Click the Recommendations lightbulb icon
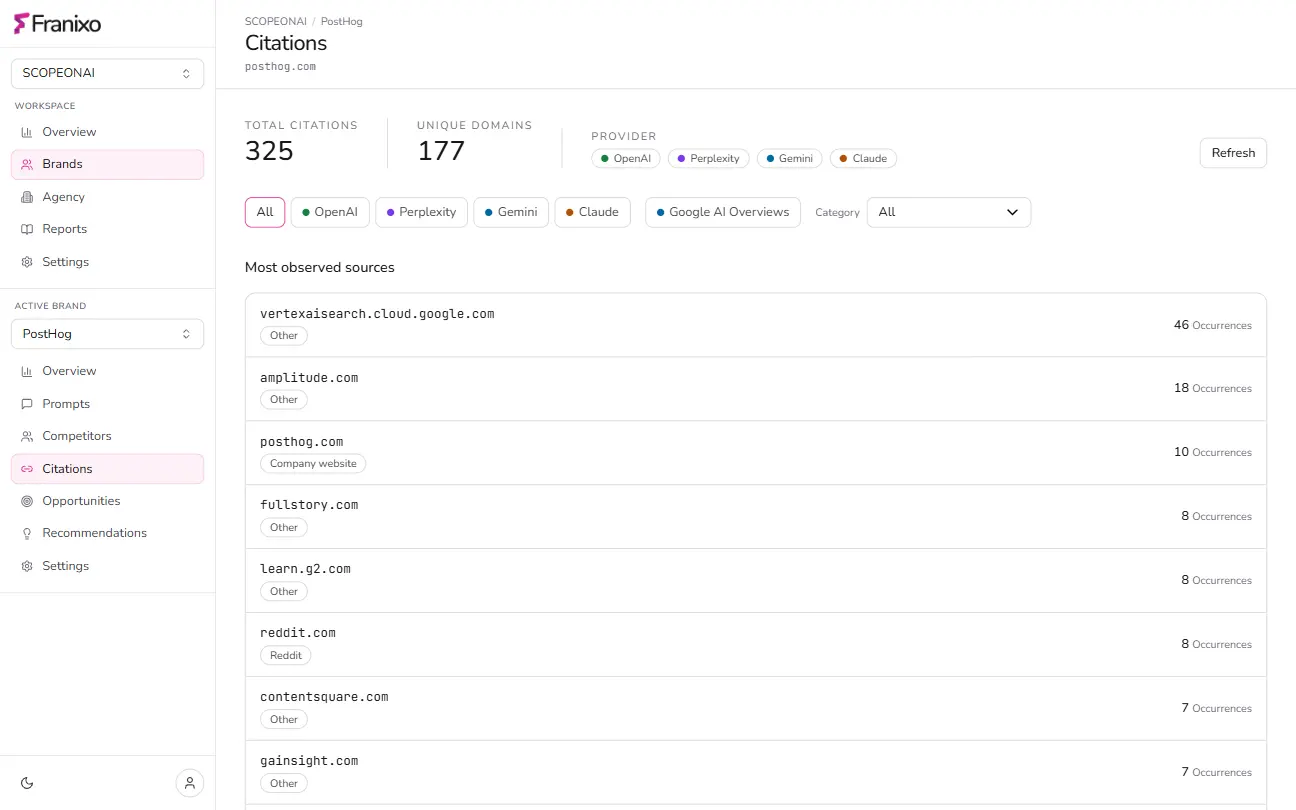 tap(27, 533)
